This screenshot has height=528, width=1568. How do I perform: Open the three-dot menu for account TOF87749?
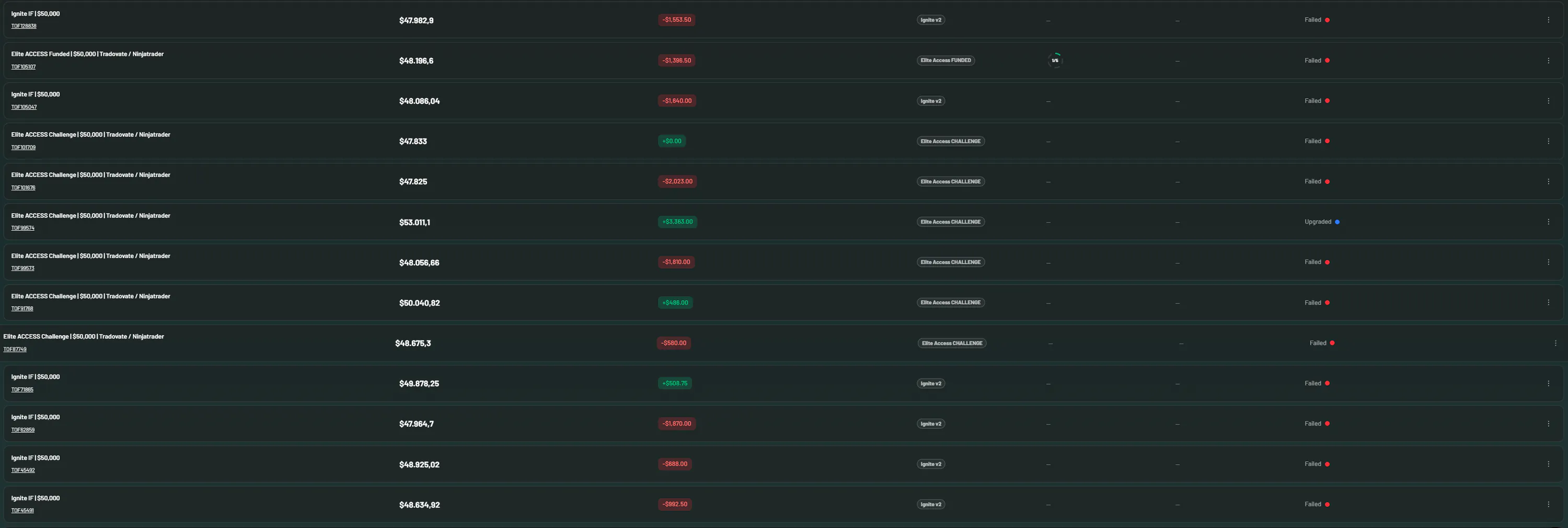pos(1555,343)
